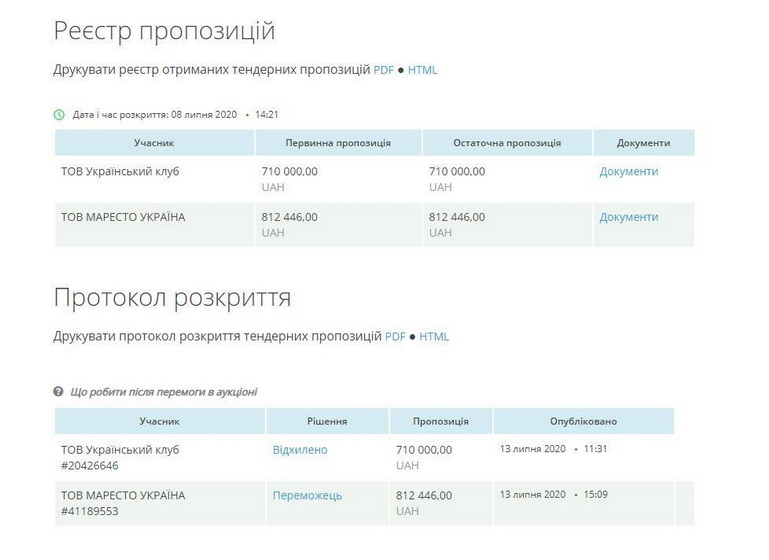
Task: Click the Рішення column header
Action: pyautogui.click(x=326, y=421)
